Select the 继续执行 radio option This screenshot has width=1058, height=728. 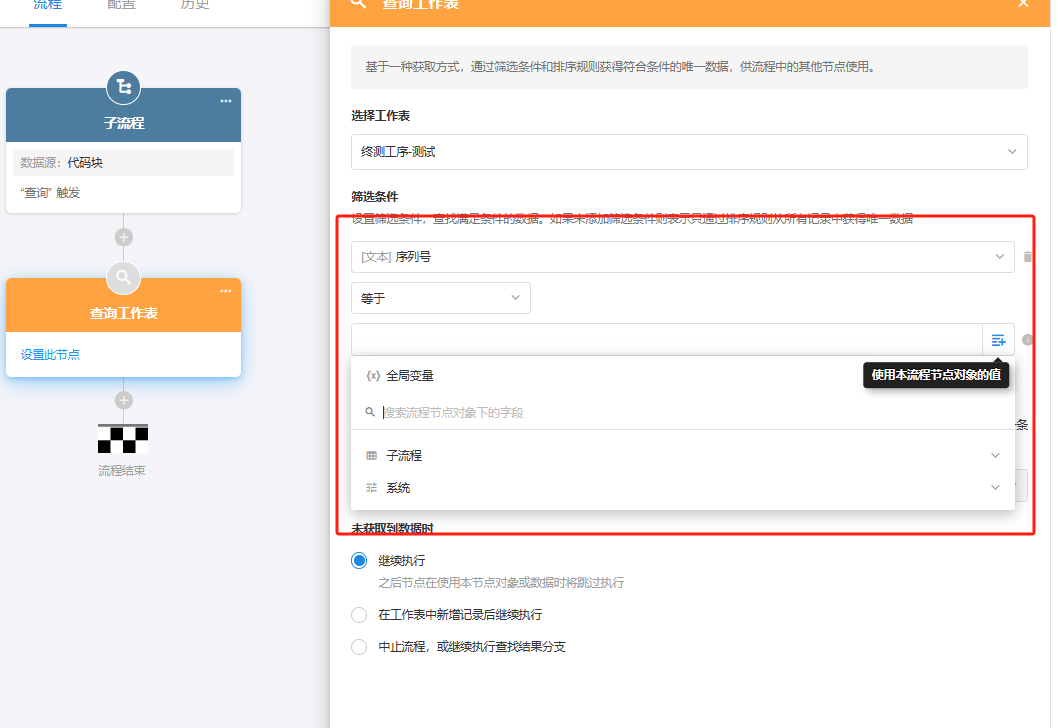point(359,561)
